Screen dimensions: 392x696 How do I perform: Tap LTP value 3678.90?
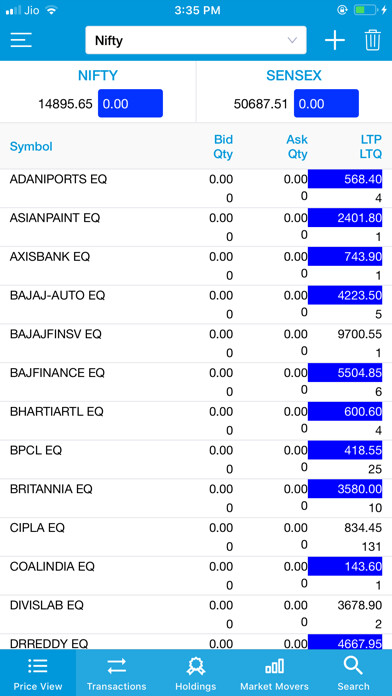tap(360, 605)
